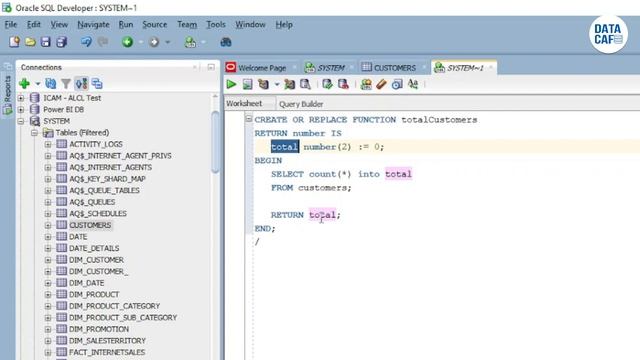Open the Reports side panel tab
640x360 pixels.
[7, 95]
